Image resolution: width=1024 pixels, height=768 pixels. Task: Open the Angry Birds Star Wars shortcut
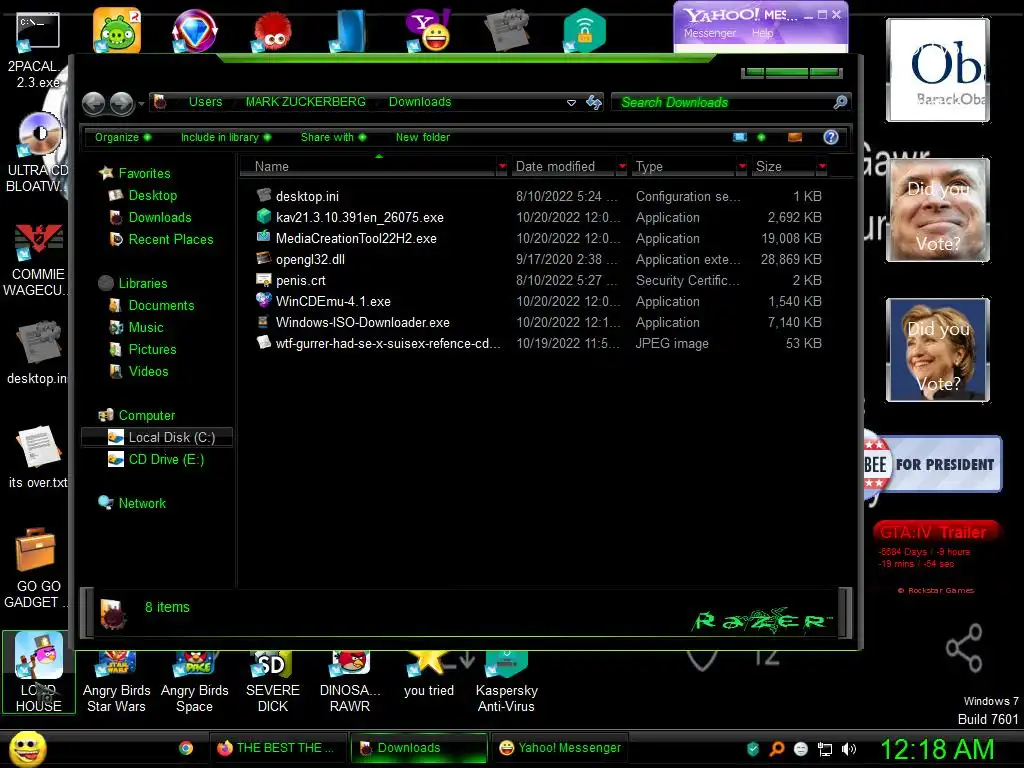[117, 682]
